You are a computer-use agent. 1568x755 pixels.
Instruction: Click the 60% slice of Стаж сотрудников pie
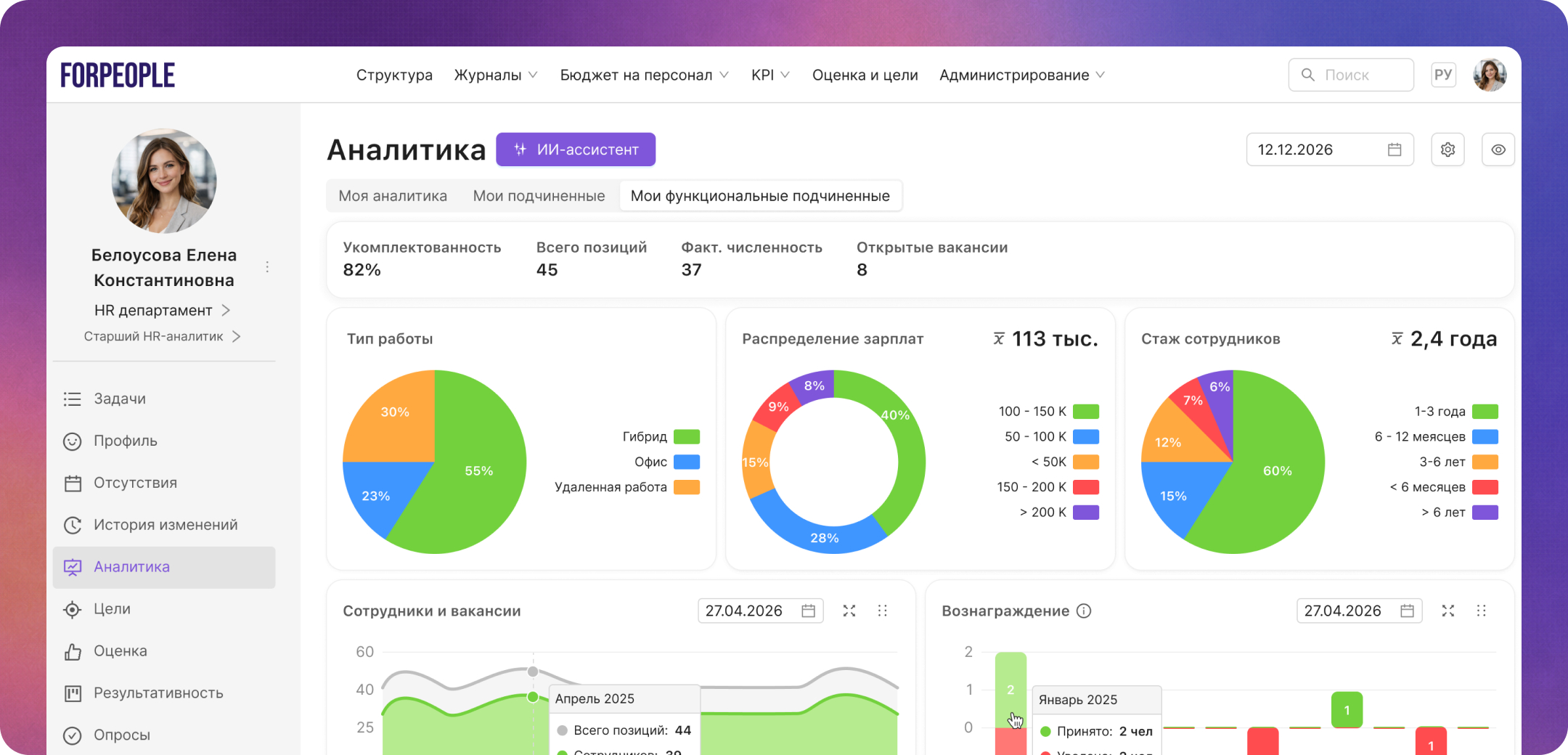point(1278,470)
